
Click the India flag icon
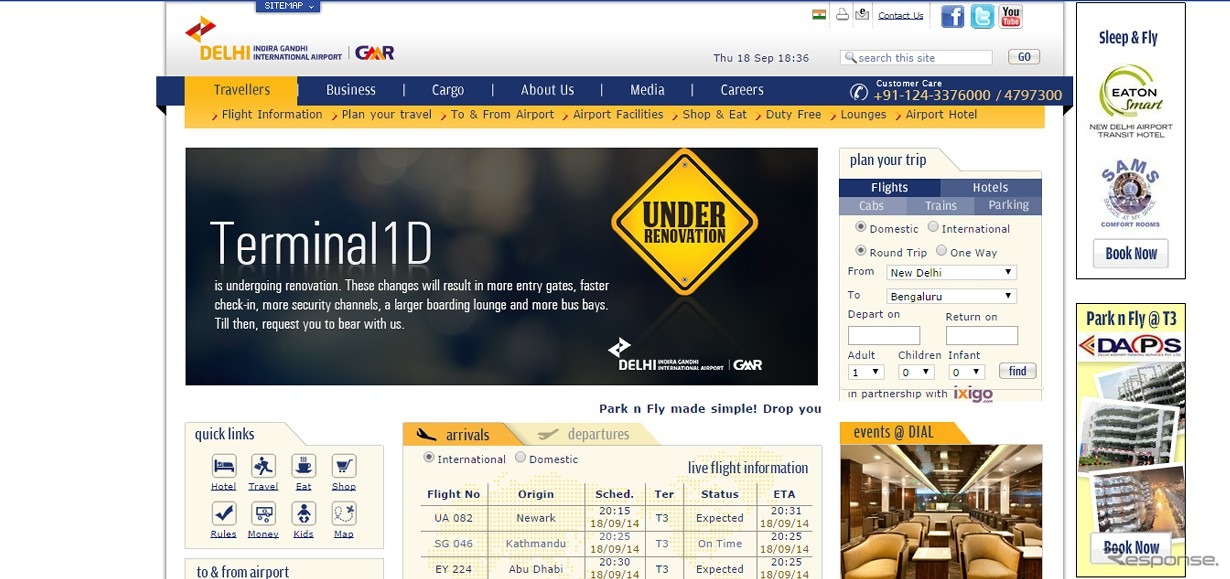point(819,14)
